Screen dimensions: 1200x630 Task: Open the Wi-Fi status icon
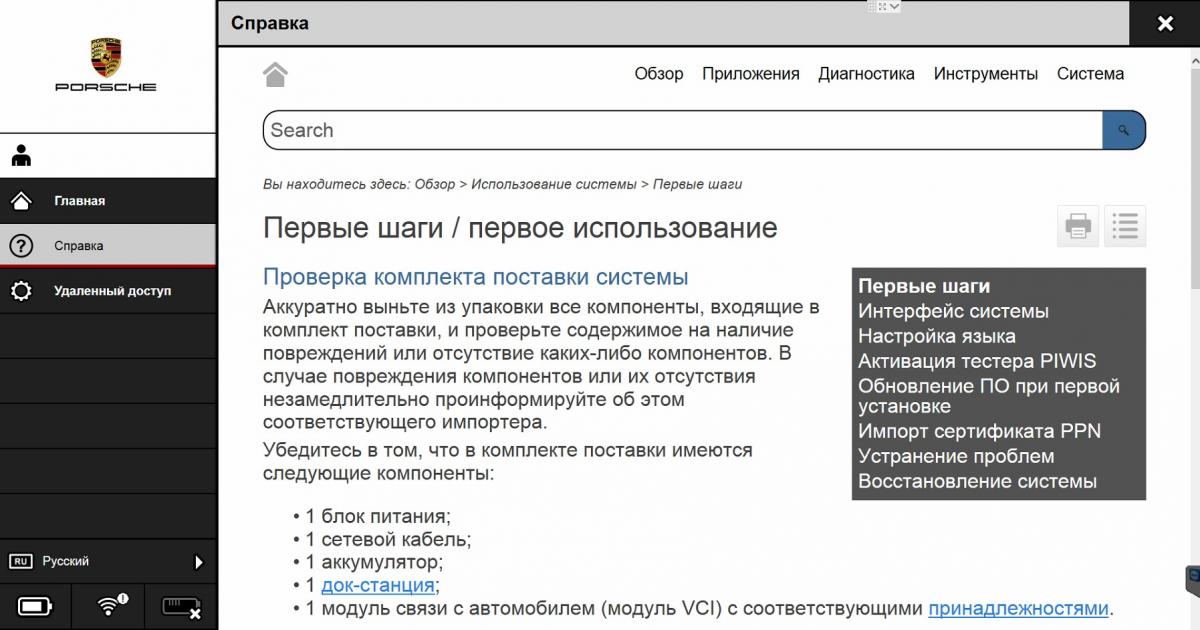pos(109,606)
